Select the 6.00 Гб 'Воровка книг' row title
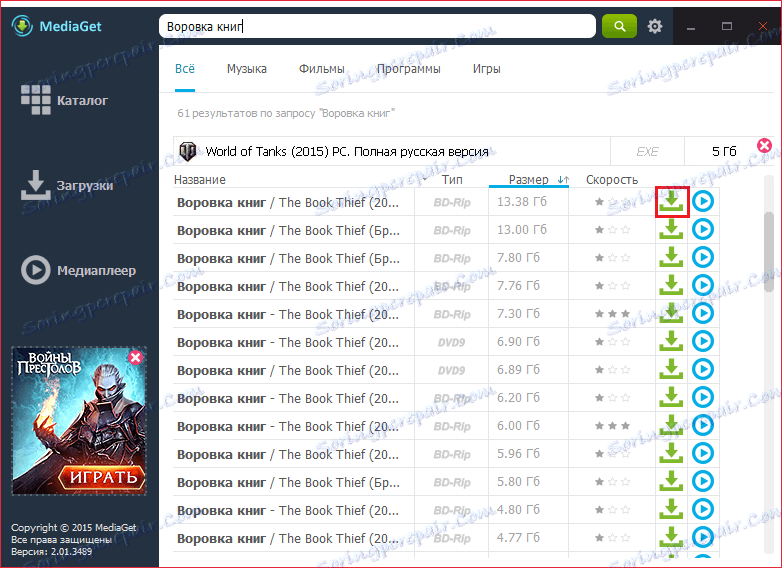Viewport: 782px width, 568px height. click(288, 426)
